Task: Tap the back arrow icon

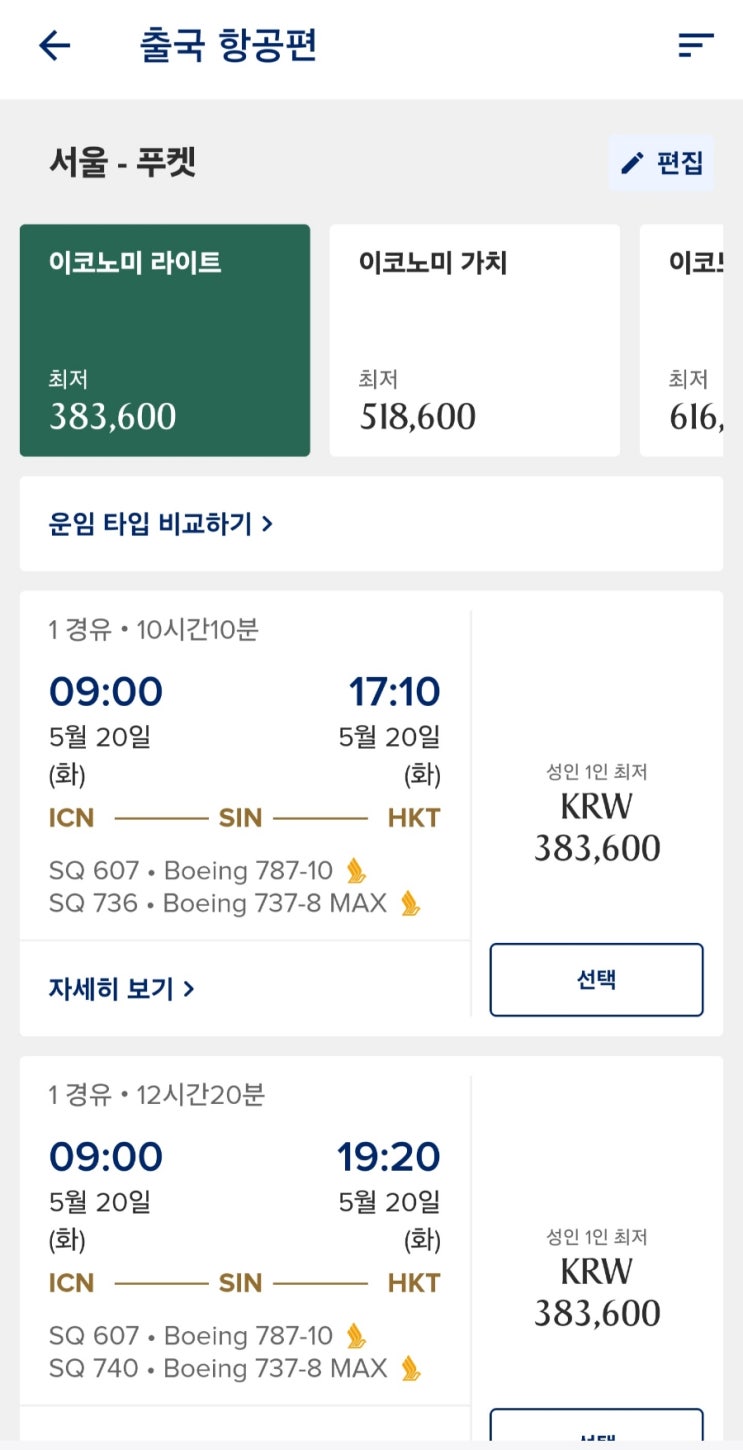Action: [x=55, y=46]
